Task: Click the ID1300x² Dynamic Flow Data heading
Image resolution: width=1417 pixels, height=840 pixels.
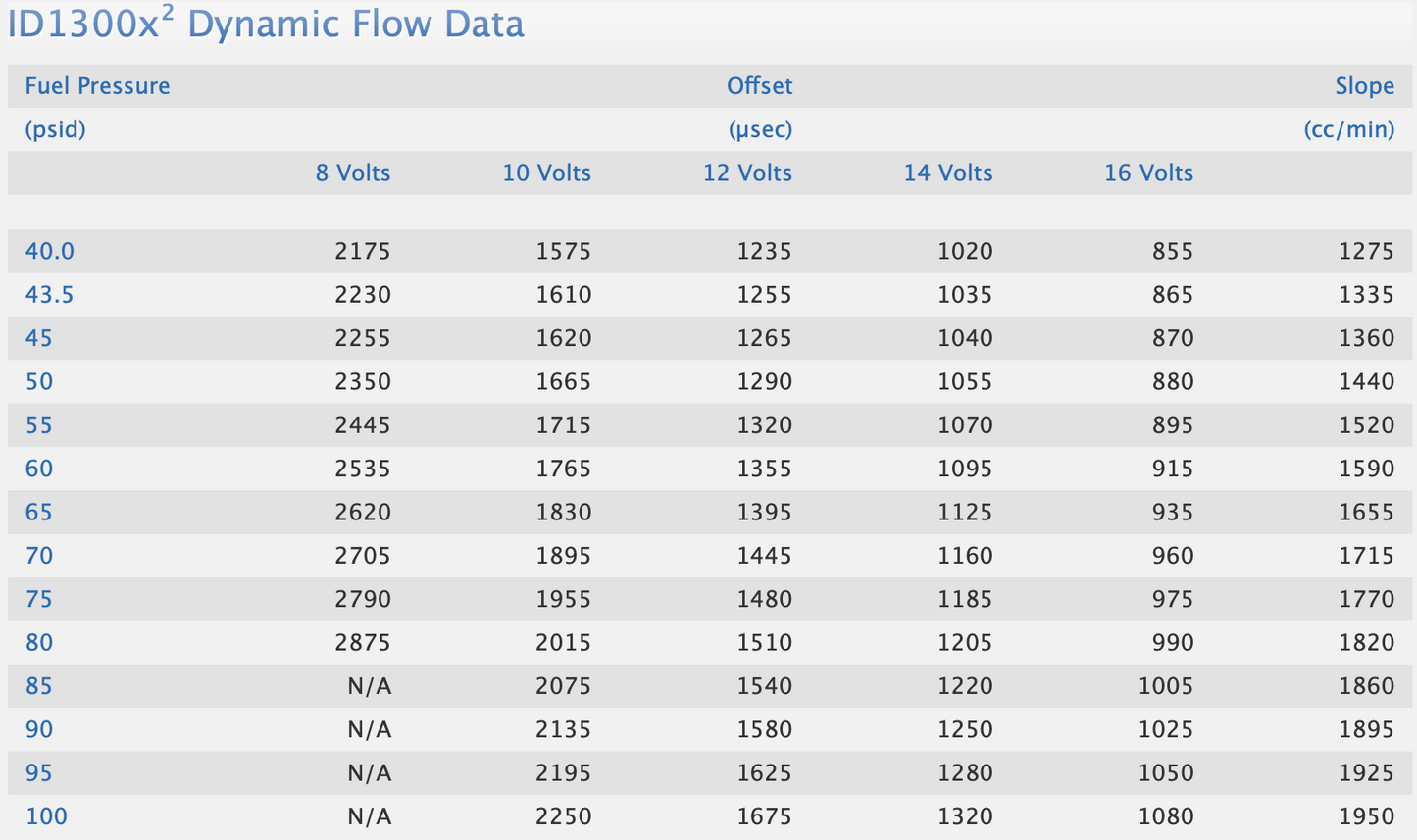Action: tap(266, 25)
